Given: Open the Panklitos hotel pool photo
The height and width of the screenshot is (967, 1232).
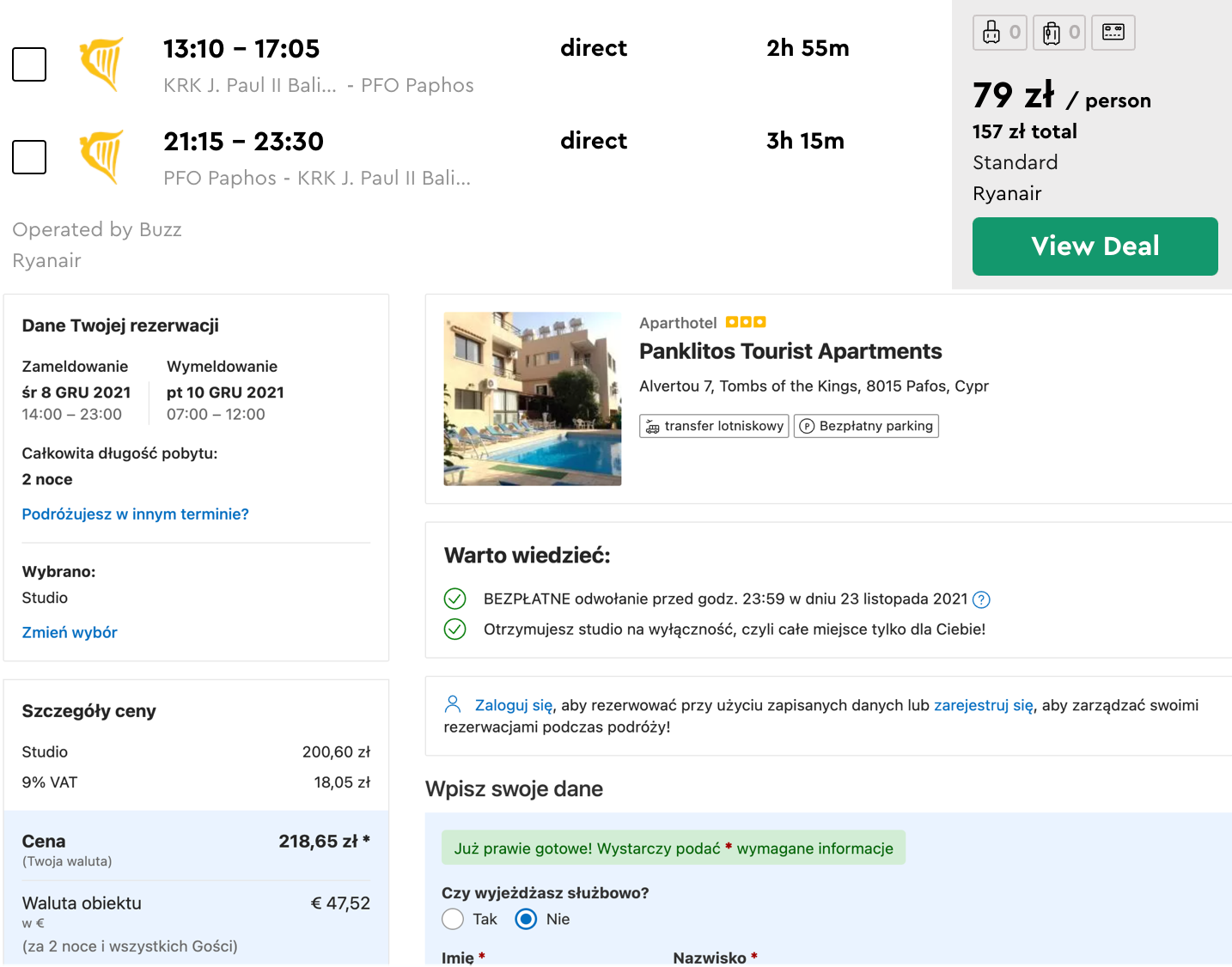Looking at the screenshot, I should pos(532,398).
